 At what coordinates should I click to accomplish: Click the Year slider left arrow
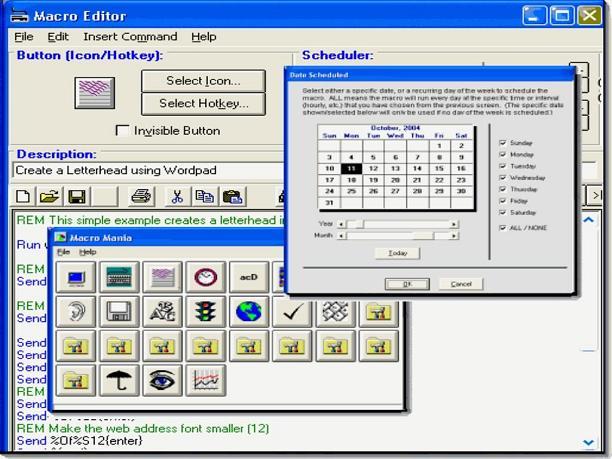pos(342,224)
